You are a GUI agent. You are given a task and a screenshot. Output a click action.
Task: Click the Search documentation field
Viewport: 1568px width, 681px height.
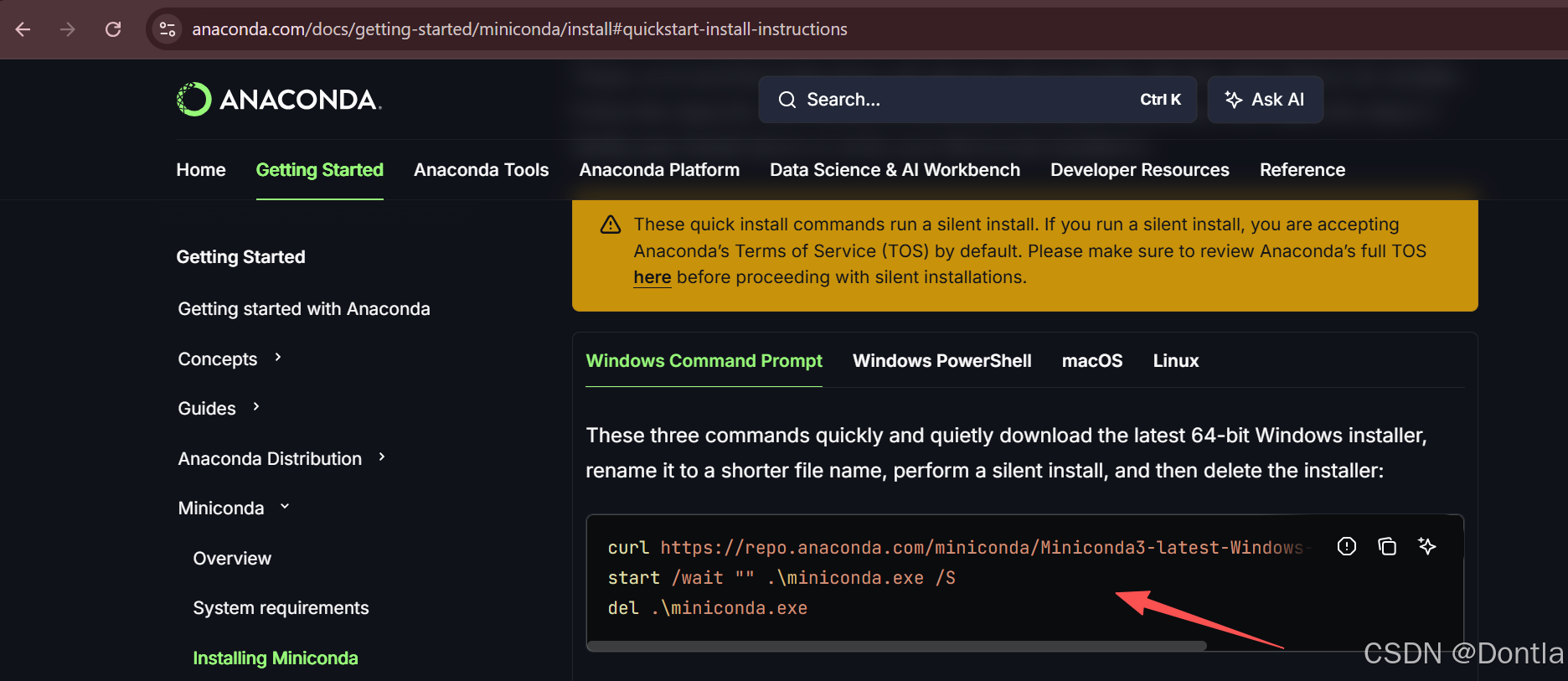977,100
